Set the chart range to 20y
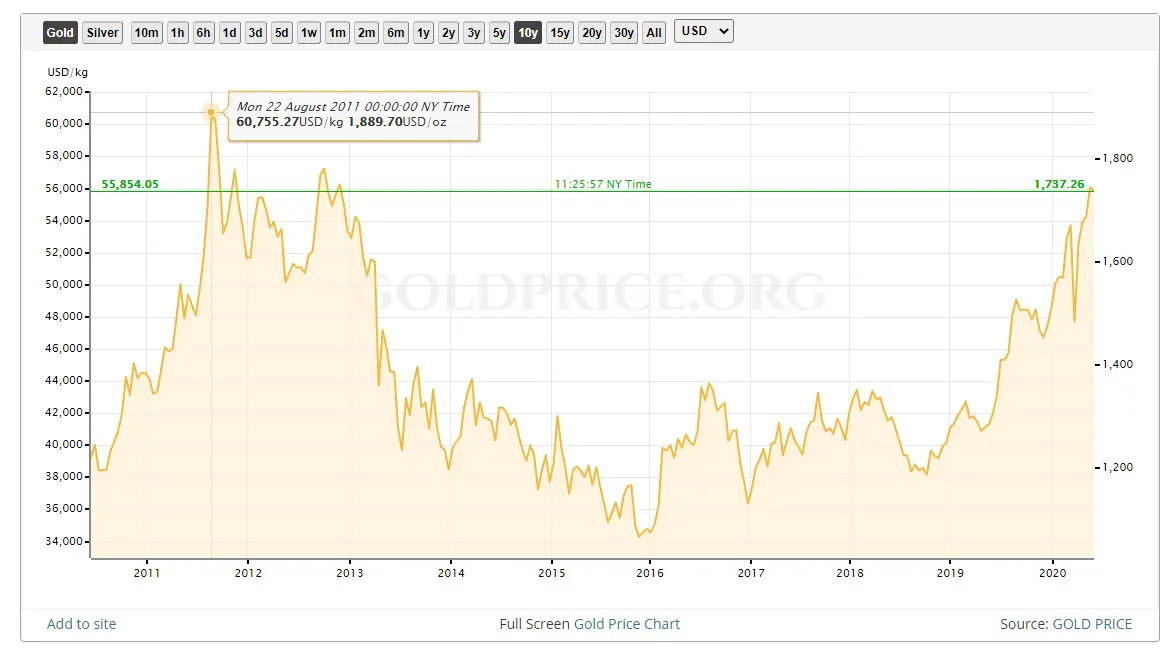Screen dimensions: 1175x661 tap(592, 32)
